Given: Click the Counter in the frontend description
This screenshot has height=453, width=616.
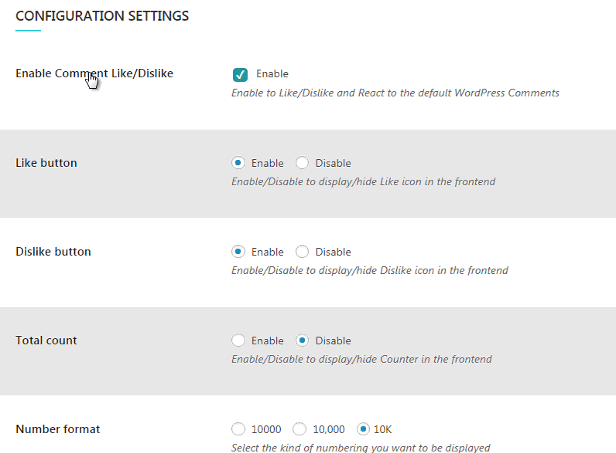Looking at the screenshot, I should coord(361,359).
